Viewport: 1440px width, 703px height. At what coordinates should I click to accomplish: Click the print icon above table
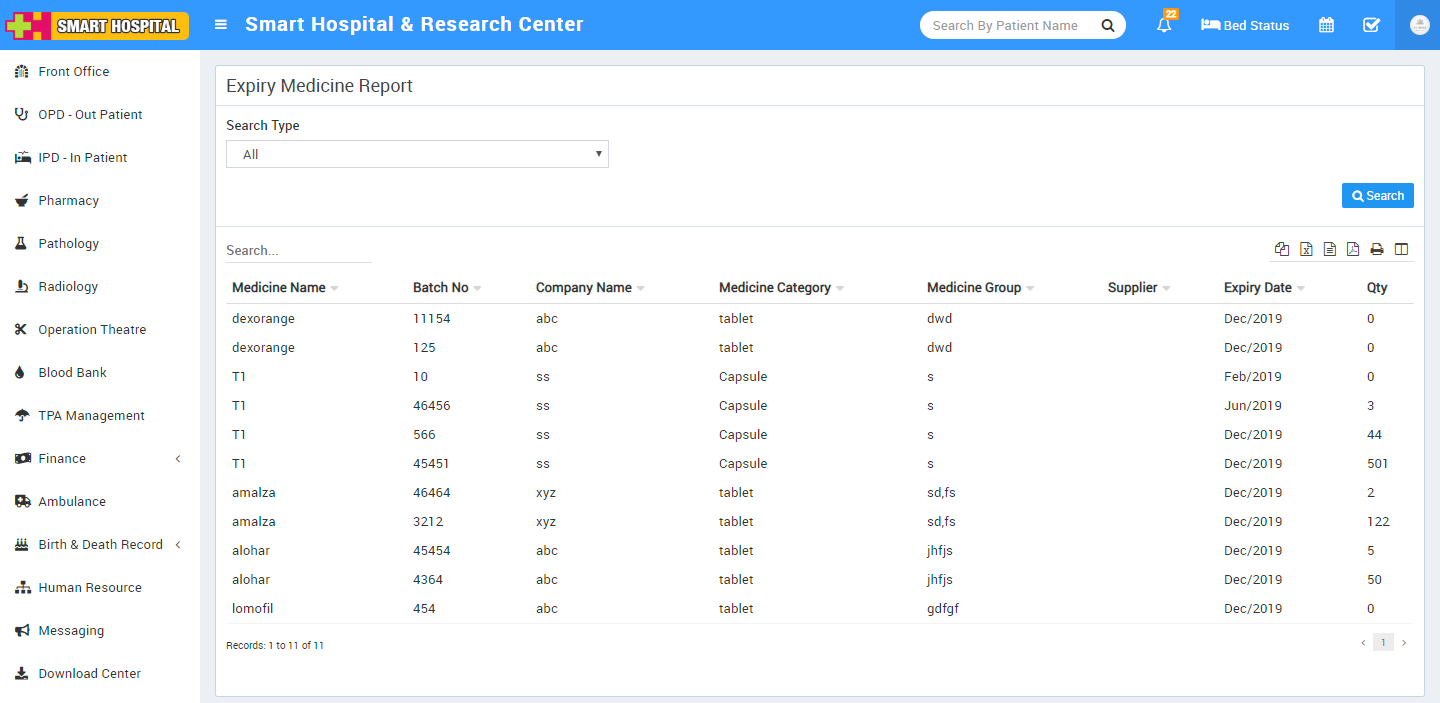1377,249
